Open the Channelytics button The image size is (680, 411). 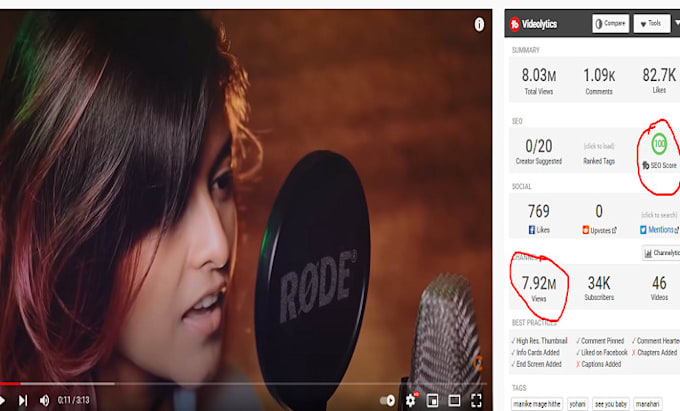[661, 253]
